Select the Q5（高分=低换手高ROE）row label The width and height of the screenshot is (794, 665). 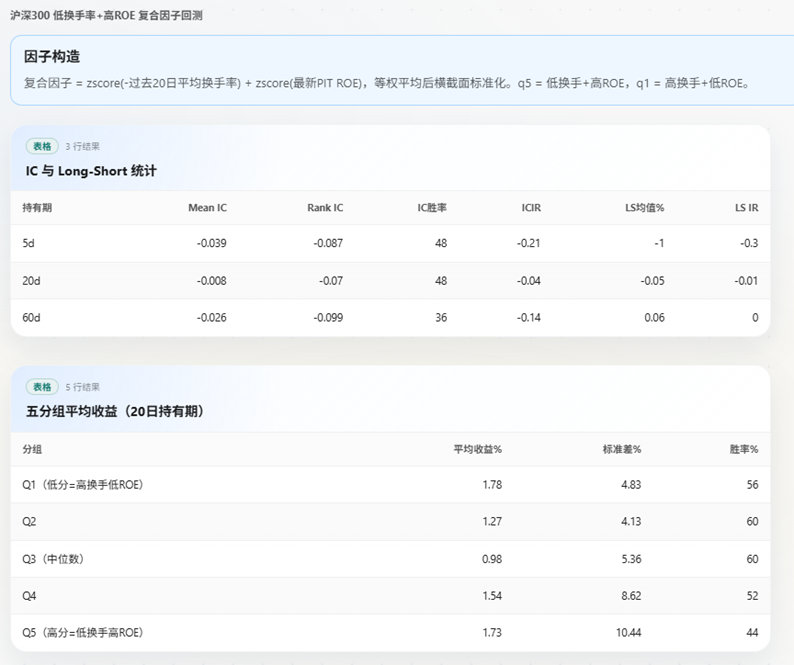[83, 633]
